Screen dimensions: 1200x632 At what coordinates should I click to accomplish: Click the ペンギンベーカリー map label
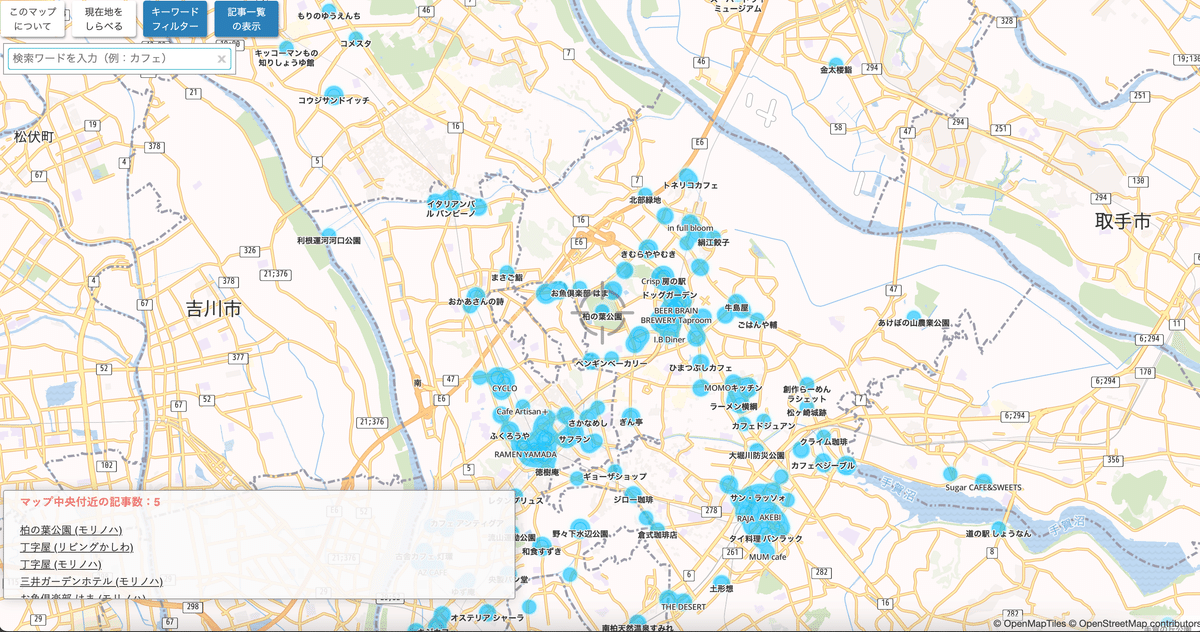[x=612, y=364]
